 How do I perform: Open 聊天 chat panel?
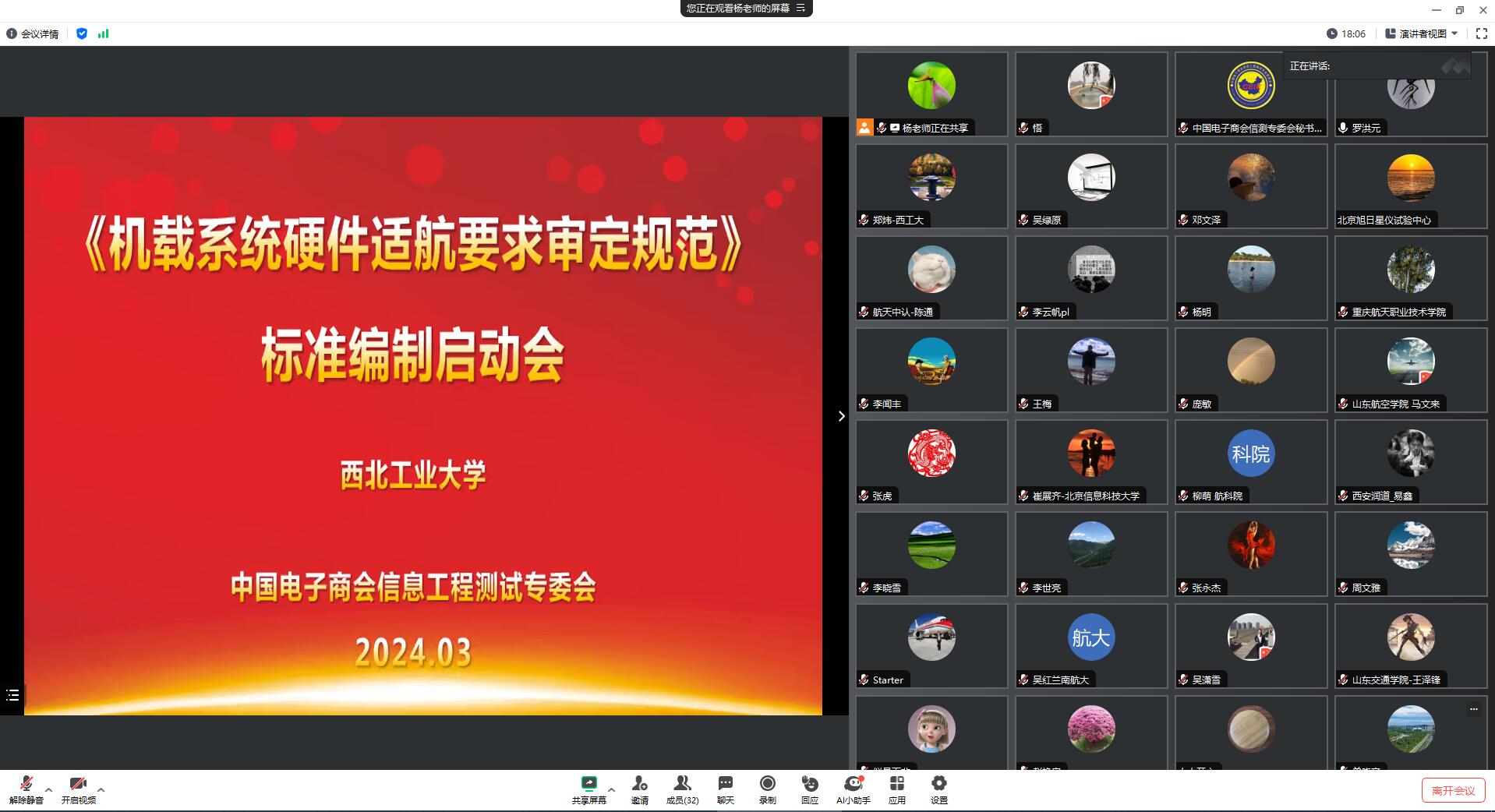[x=726, y=789]
